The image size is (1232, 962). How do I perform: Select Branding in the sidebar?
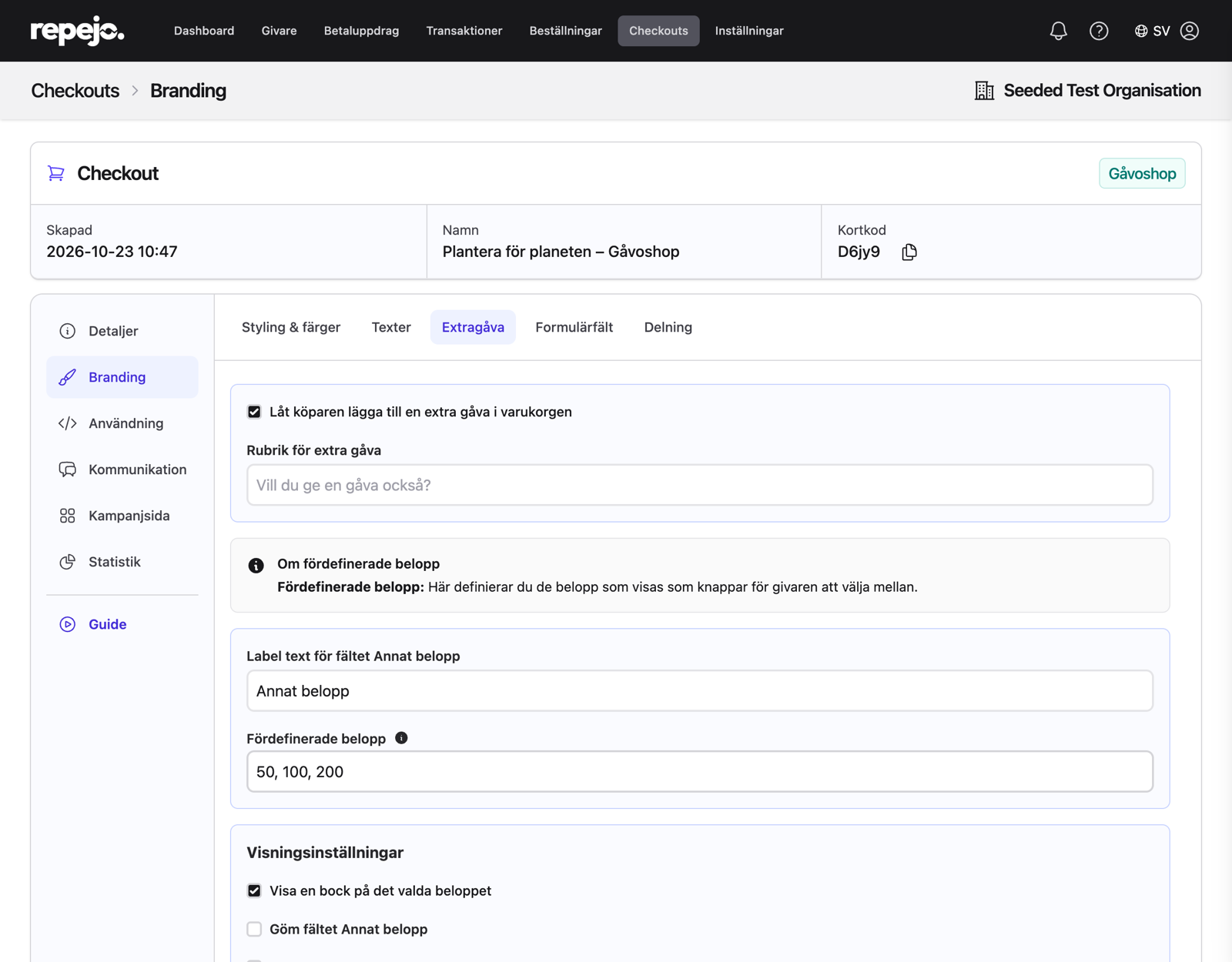pyautogui.click(x=122, y=377)
